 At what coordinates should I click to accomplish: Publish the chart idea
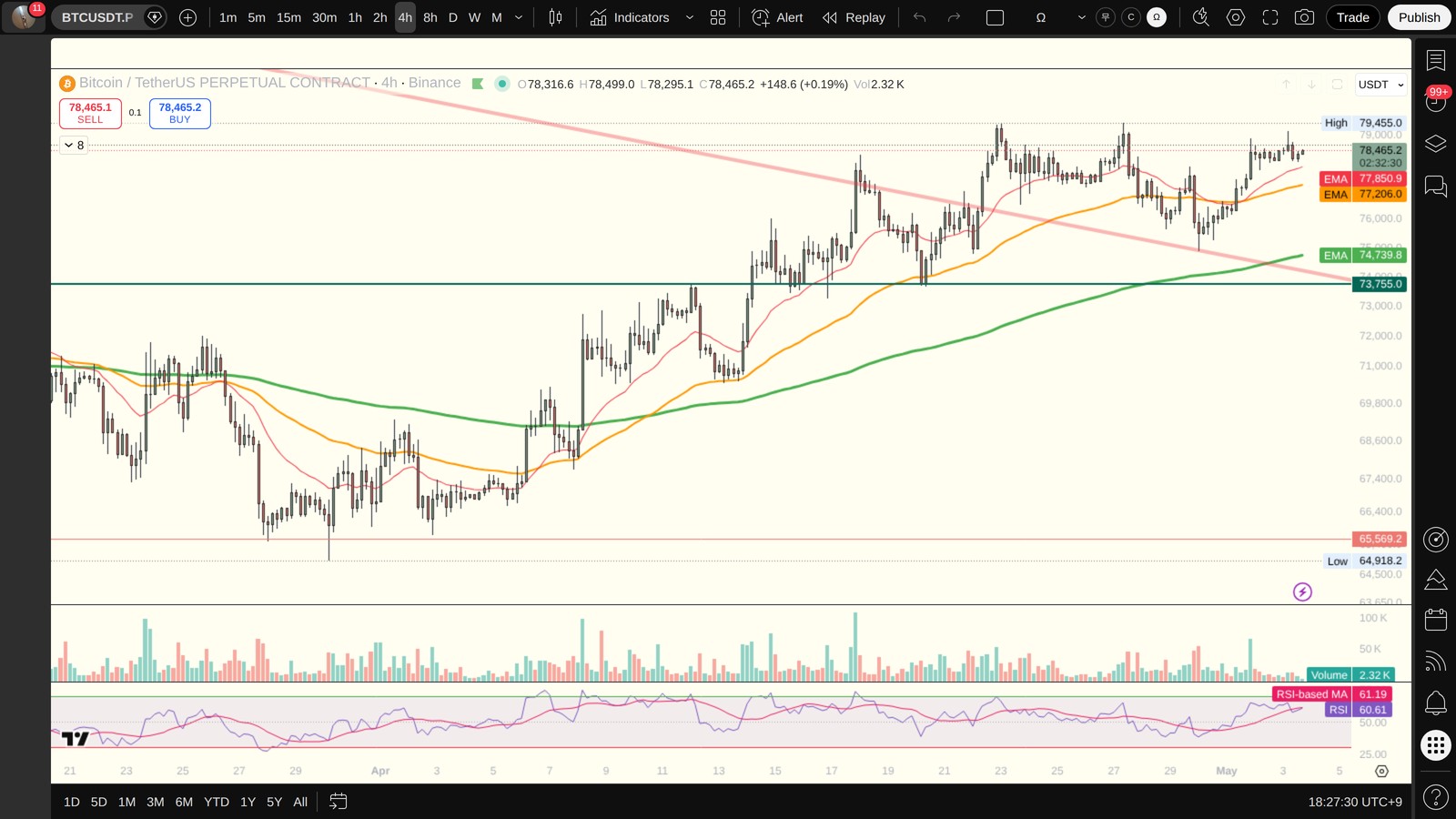coord(1420,17)
